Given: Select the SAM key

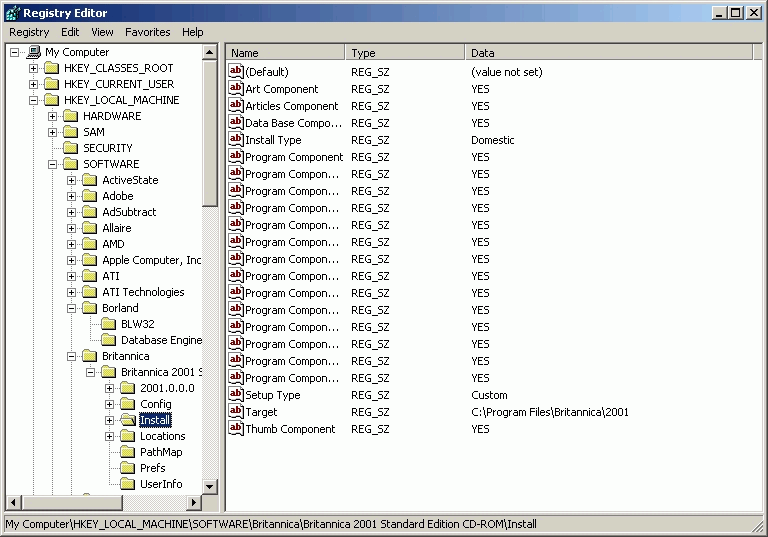Looking at the screenshot, I should coord(94,132).
